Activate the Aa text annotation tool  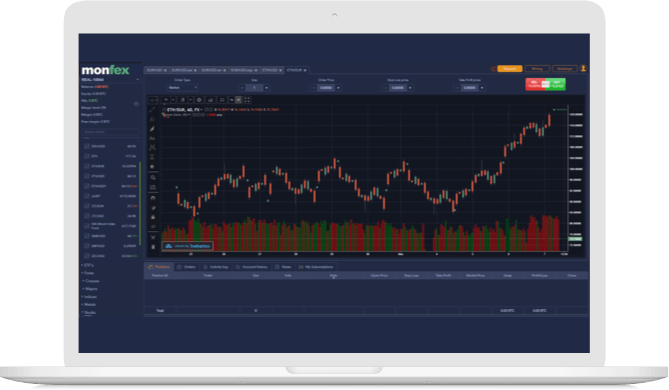pyautogui.click(x=152, y=138)
